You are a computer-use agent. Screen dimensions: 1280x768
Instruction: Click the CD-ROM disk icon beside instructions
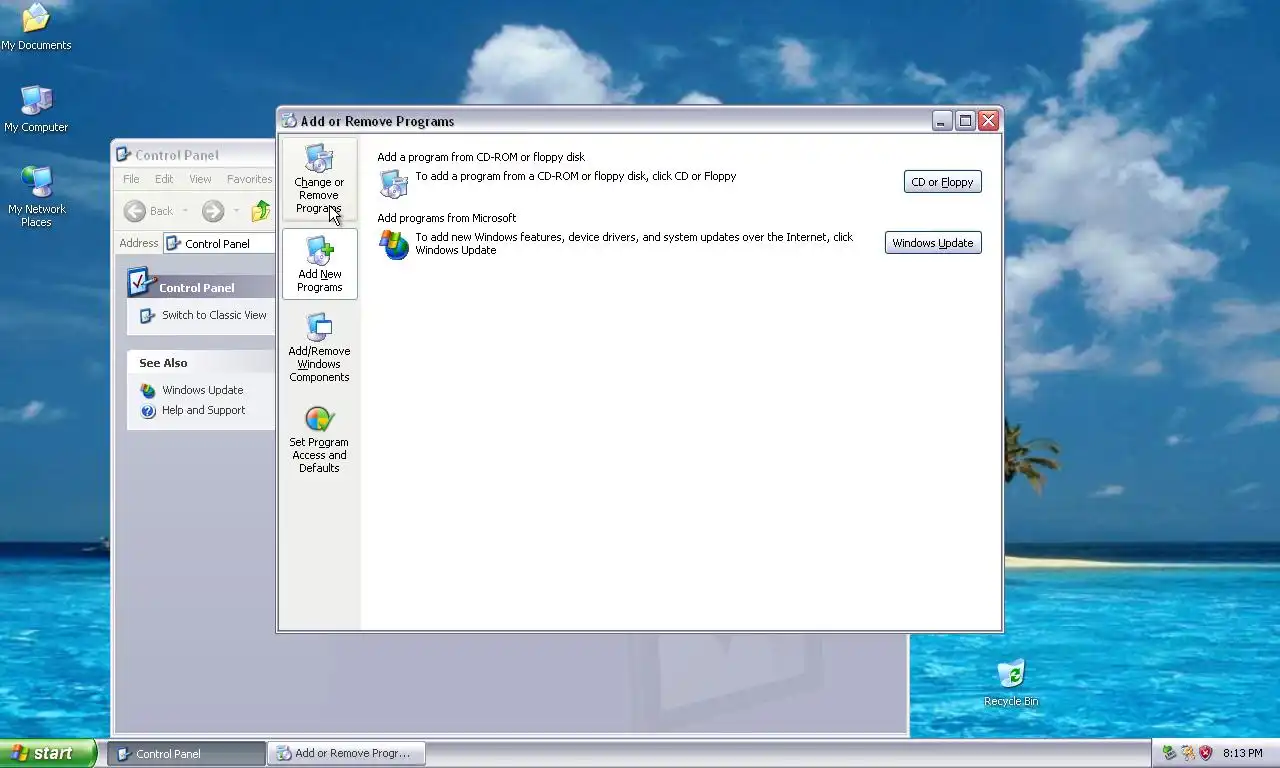pyautogui.click(x=394, y=184)
